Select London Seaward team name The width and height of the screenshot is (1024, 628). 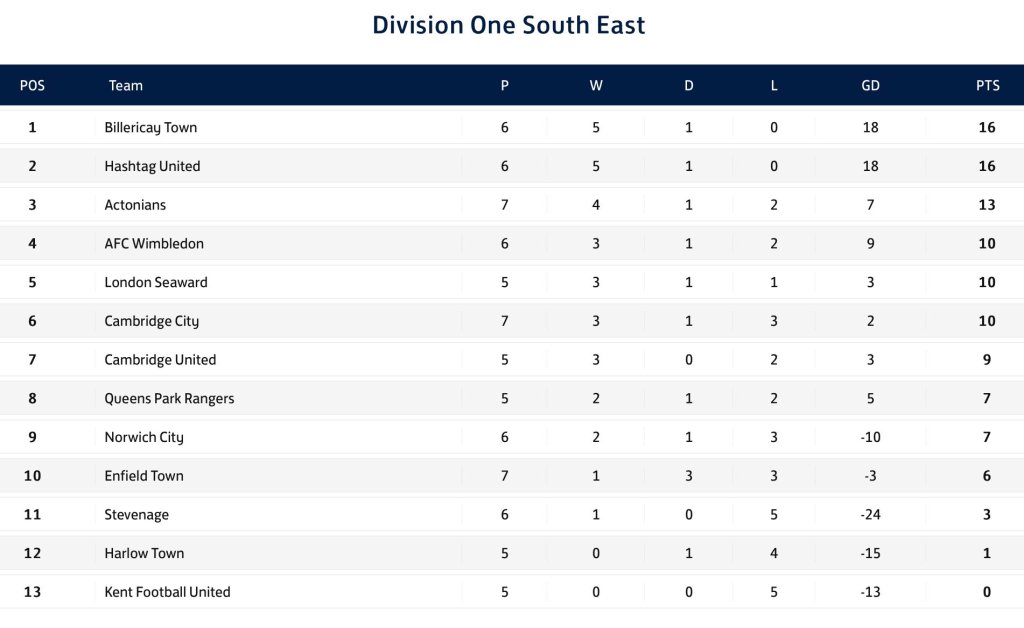156,282
